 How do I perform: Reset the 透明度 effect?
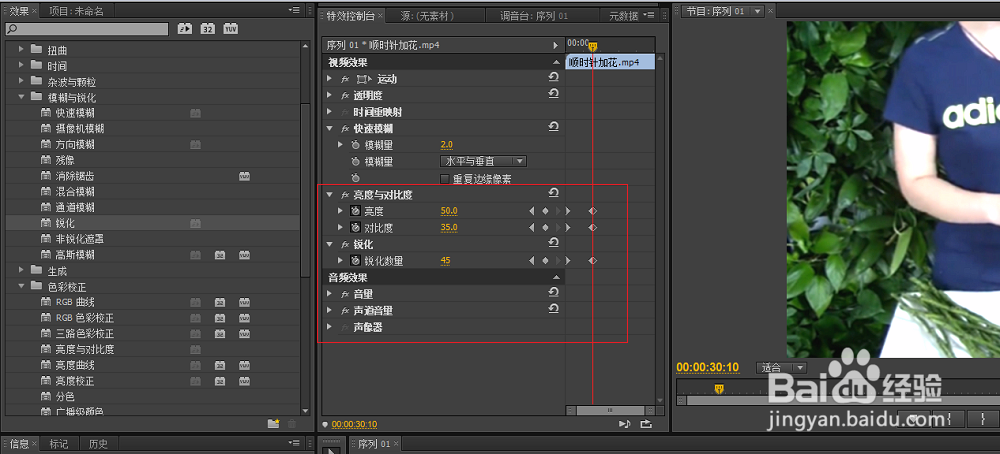(554, 94)
